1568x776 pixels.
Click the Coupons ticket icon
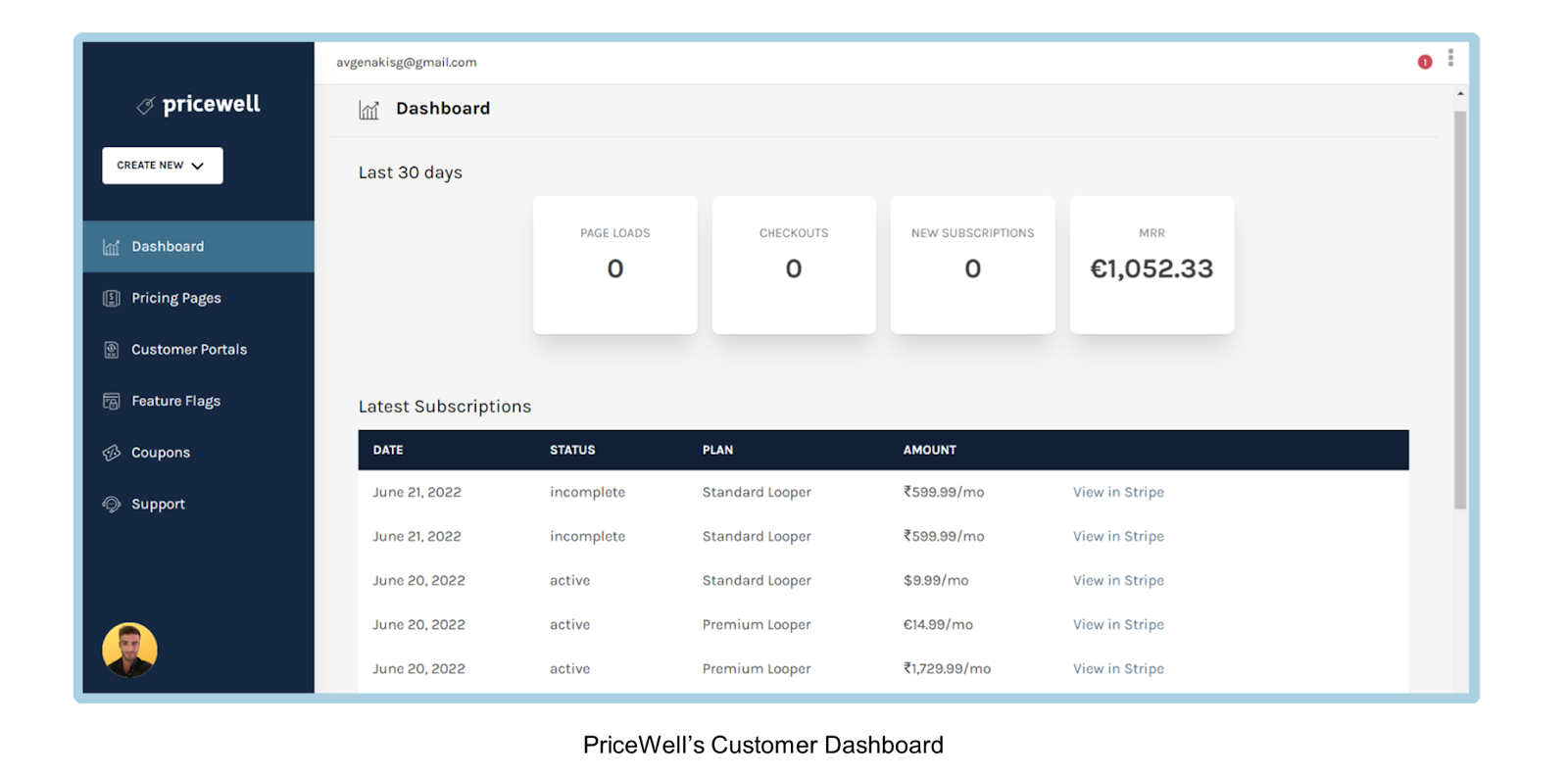coord(112,453)
